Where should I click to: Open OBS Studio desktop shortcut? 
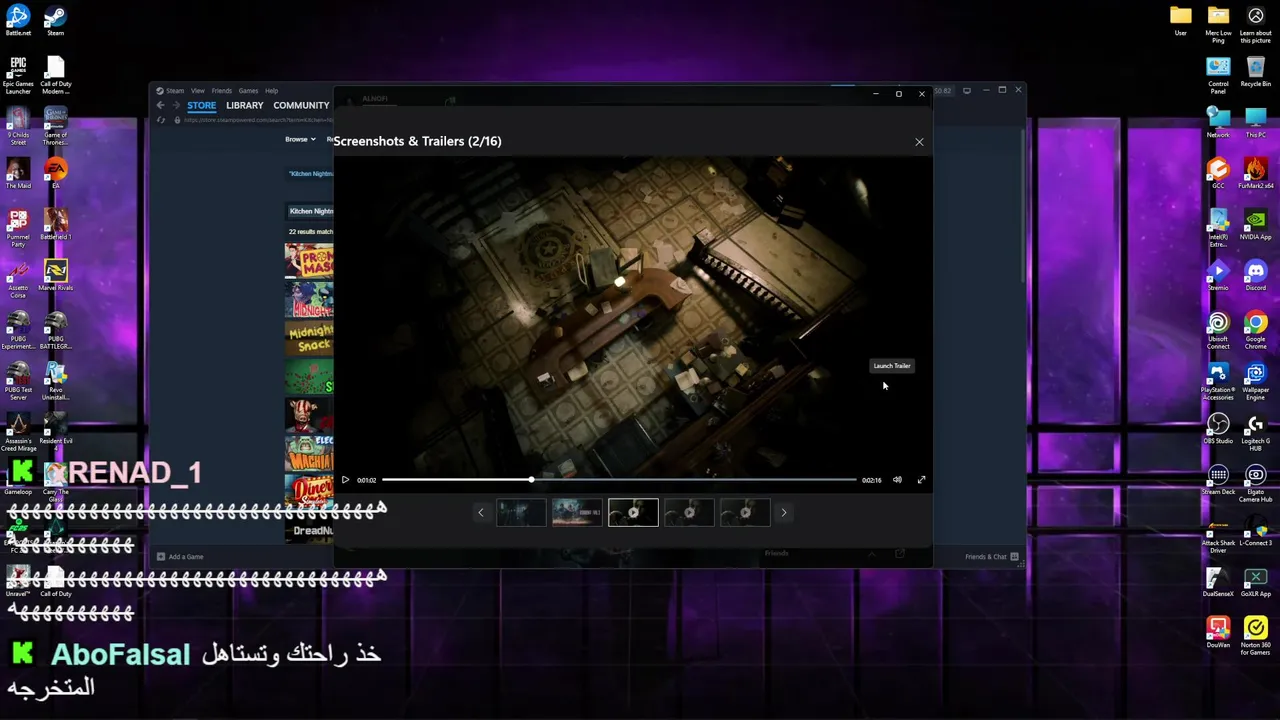pyautogui.click(x=1218, y=428)
